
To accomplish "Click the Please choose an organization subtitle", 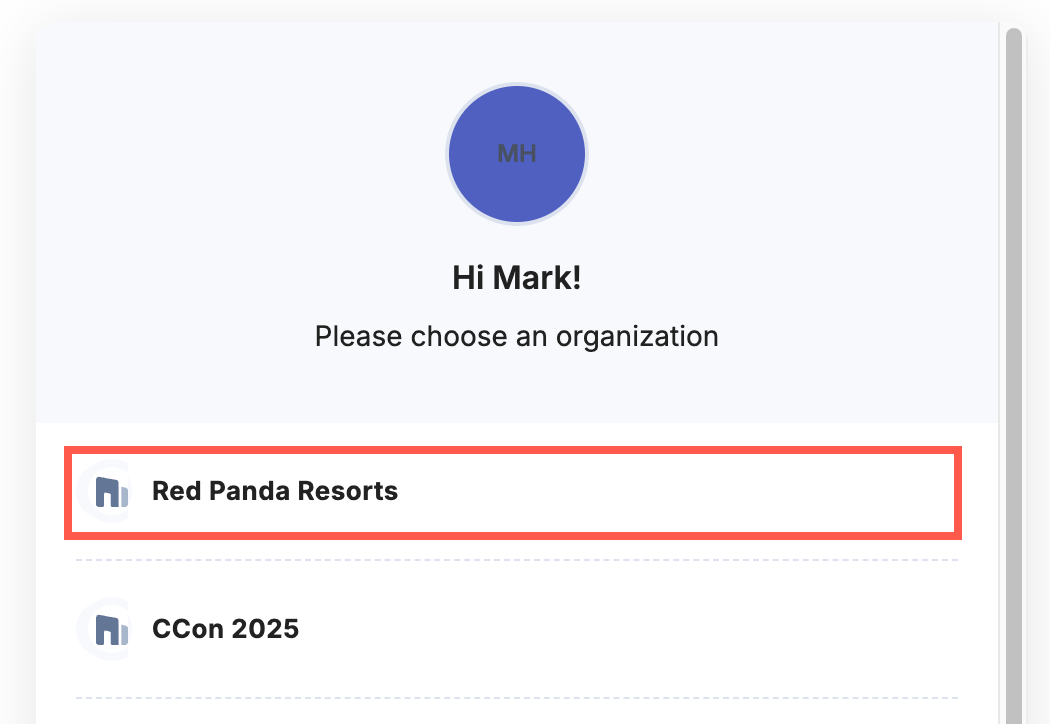I will (516, 336).
